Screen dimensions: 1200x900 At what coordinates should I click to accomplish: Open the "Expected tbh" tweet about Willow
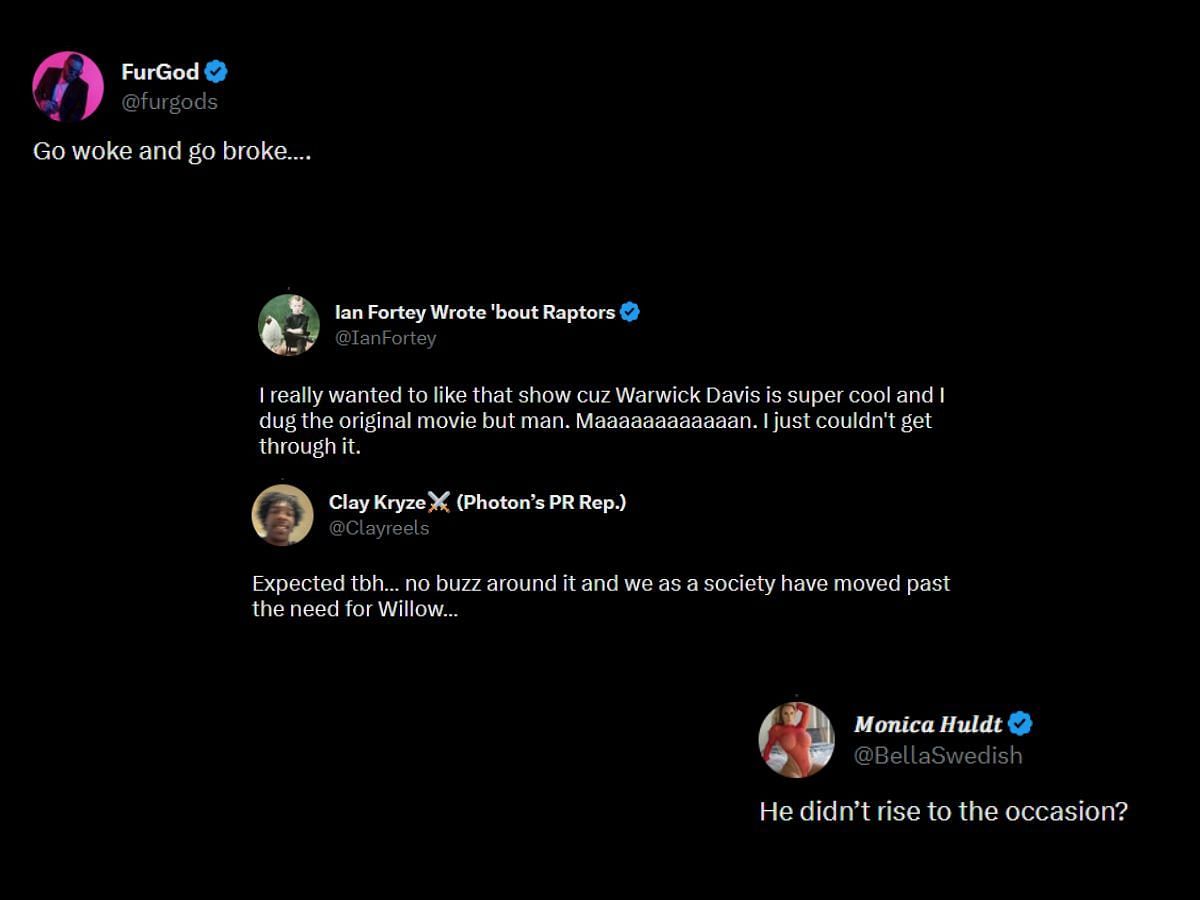600,596
